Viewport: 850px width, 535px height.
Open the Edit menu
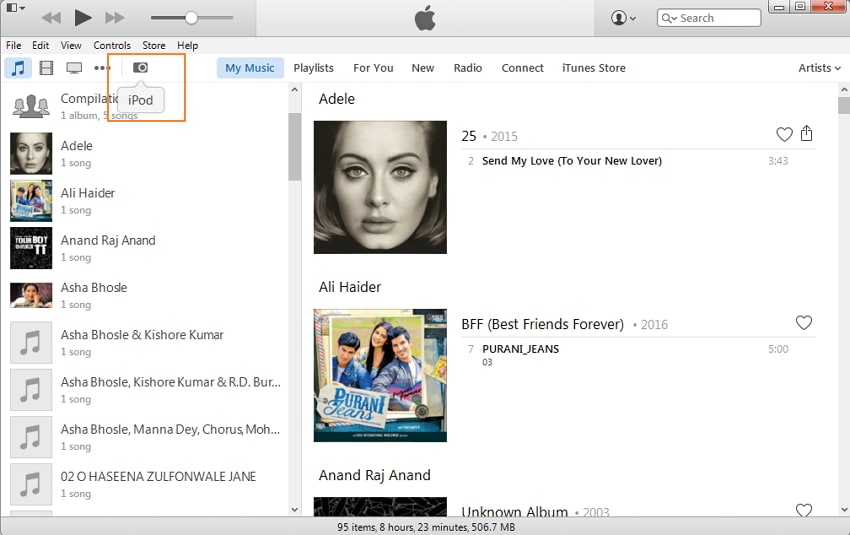click(x=40, y=46)
